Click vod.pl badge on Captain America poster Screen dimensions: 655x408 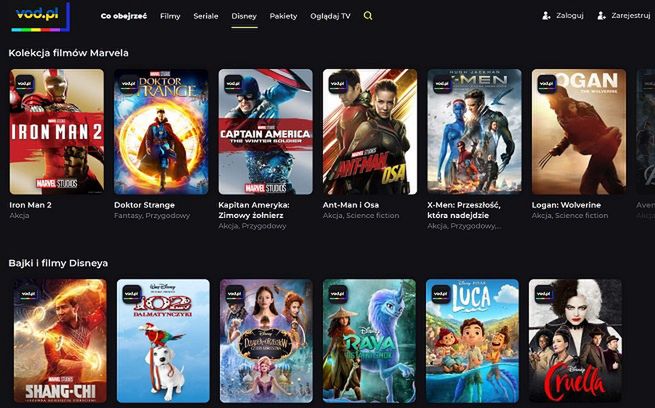click(x=234, y=84)
